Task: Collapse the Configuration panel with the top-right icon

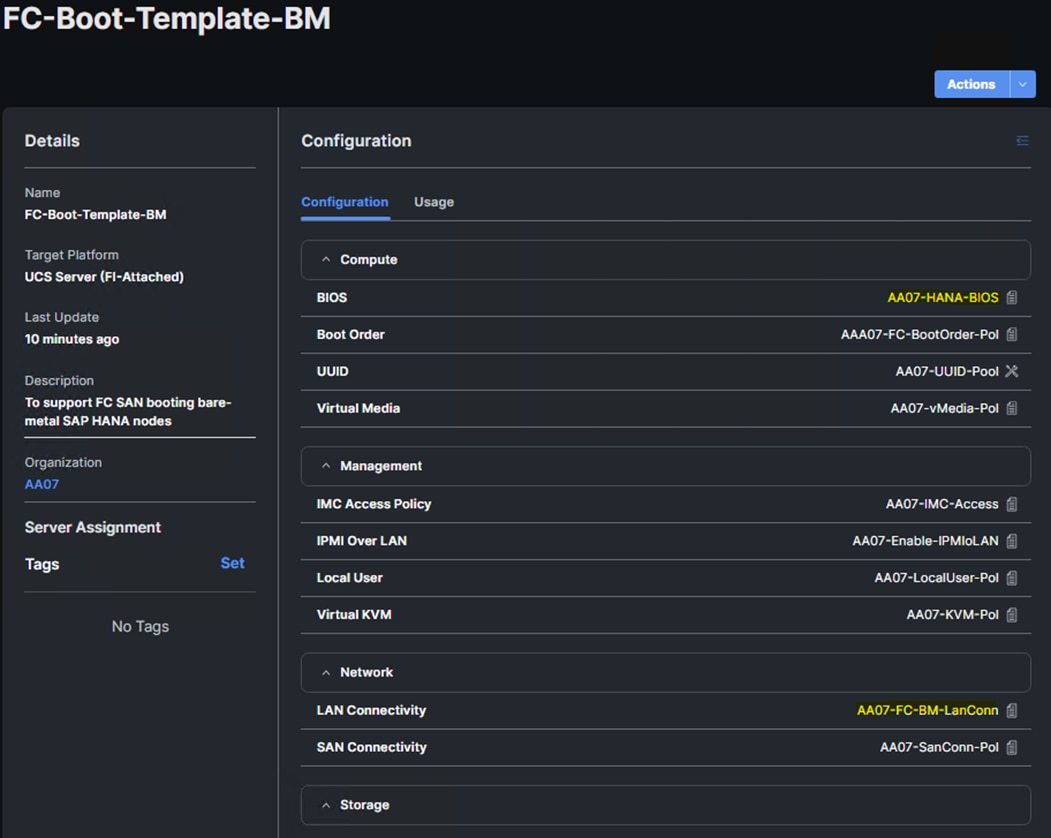Action: pos(1022,140)
